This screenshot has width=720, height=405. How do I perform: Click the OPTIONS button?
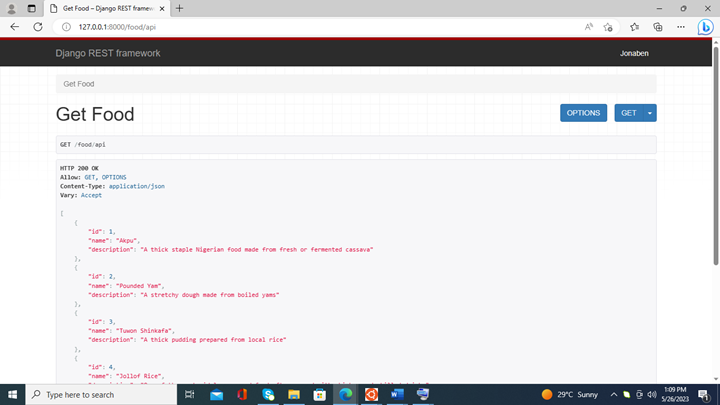tap(583, 113)
